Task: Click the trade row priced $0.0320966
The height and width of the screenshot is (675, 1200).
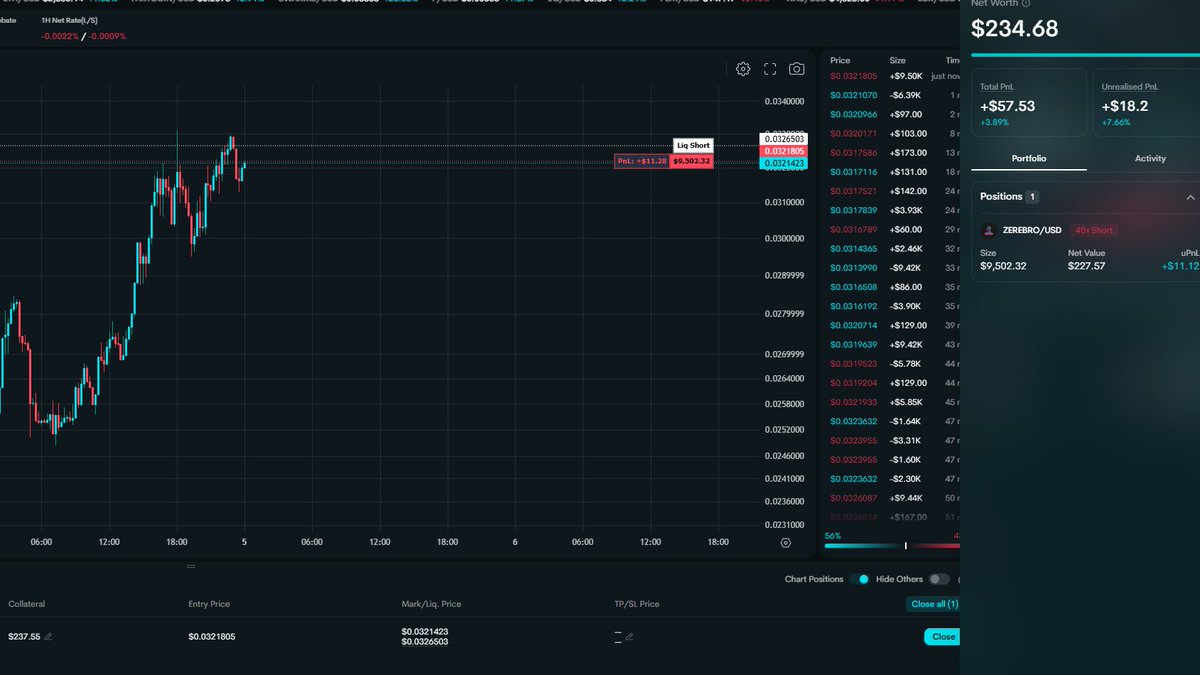Action: click(892, 114)
